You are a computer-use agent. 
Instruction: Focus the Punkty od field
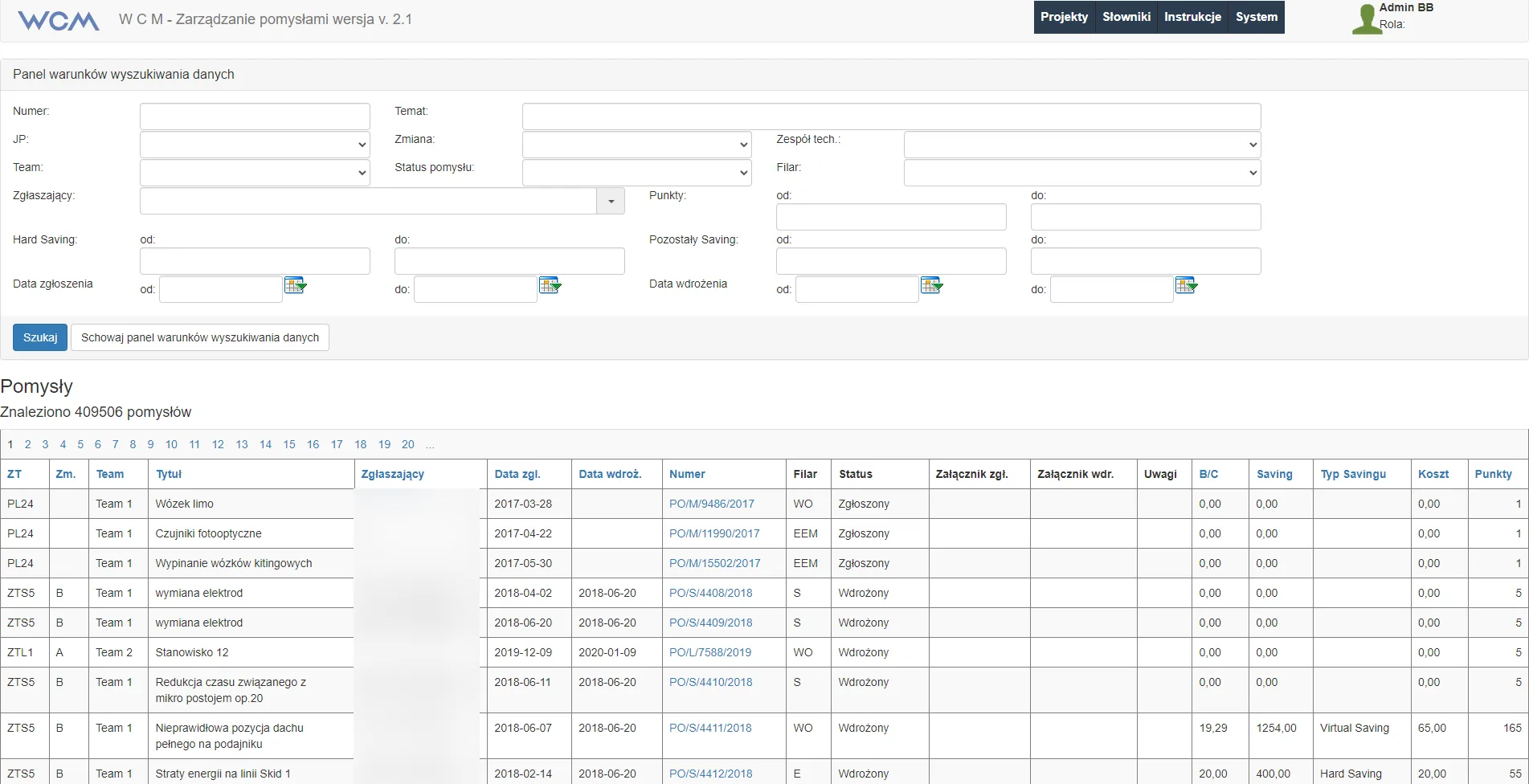pyautogui.click(x=891, y=217)
